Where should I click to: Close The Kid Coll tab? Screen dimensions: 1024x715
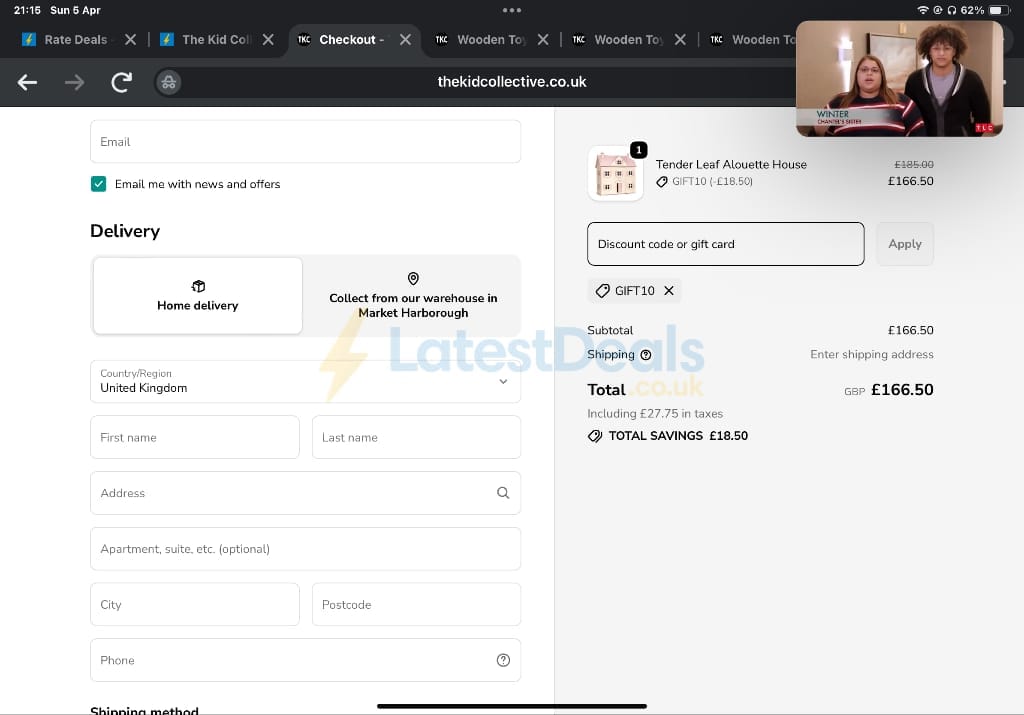(x=268, y=40)
